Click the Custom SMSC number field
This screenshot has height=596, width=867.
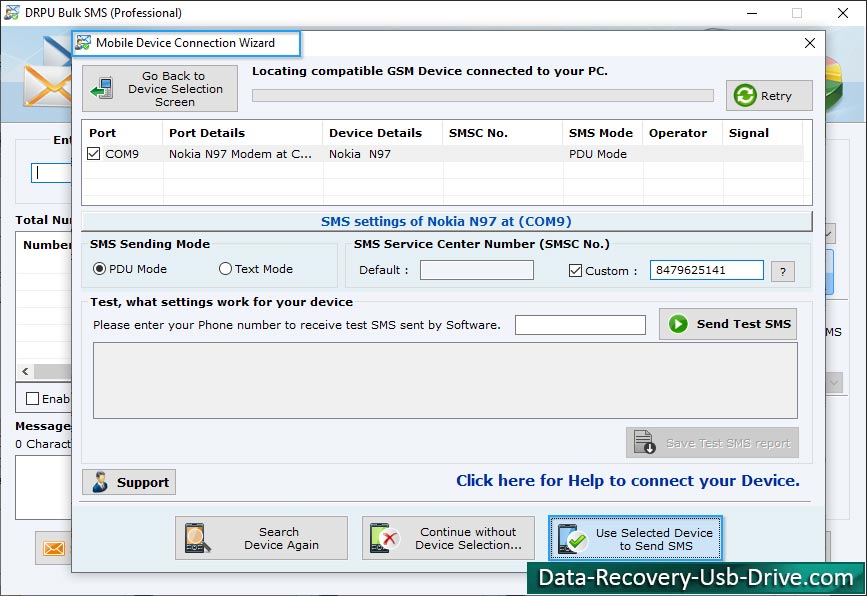point(707,270)
